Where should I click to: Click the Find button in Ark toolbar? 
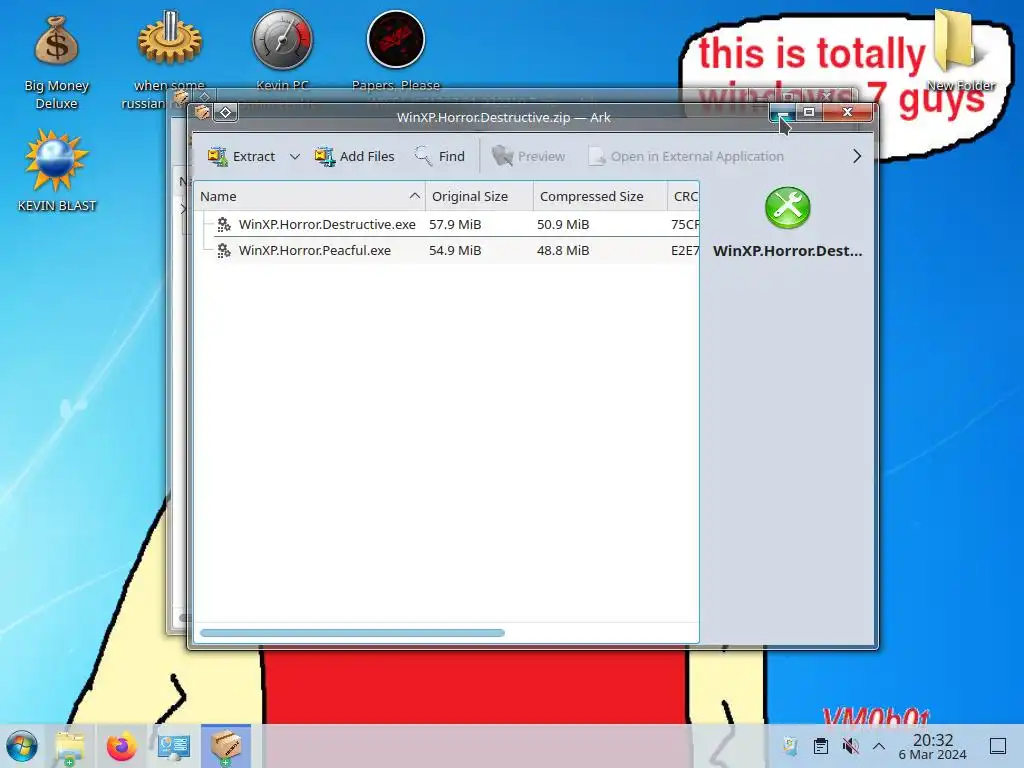click(x=440, y=157)
